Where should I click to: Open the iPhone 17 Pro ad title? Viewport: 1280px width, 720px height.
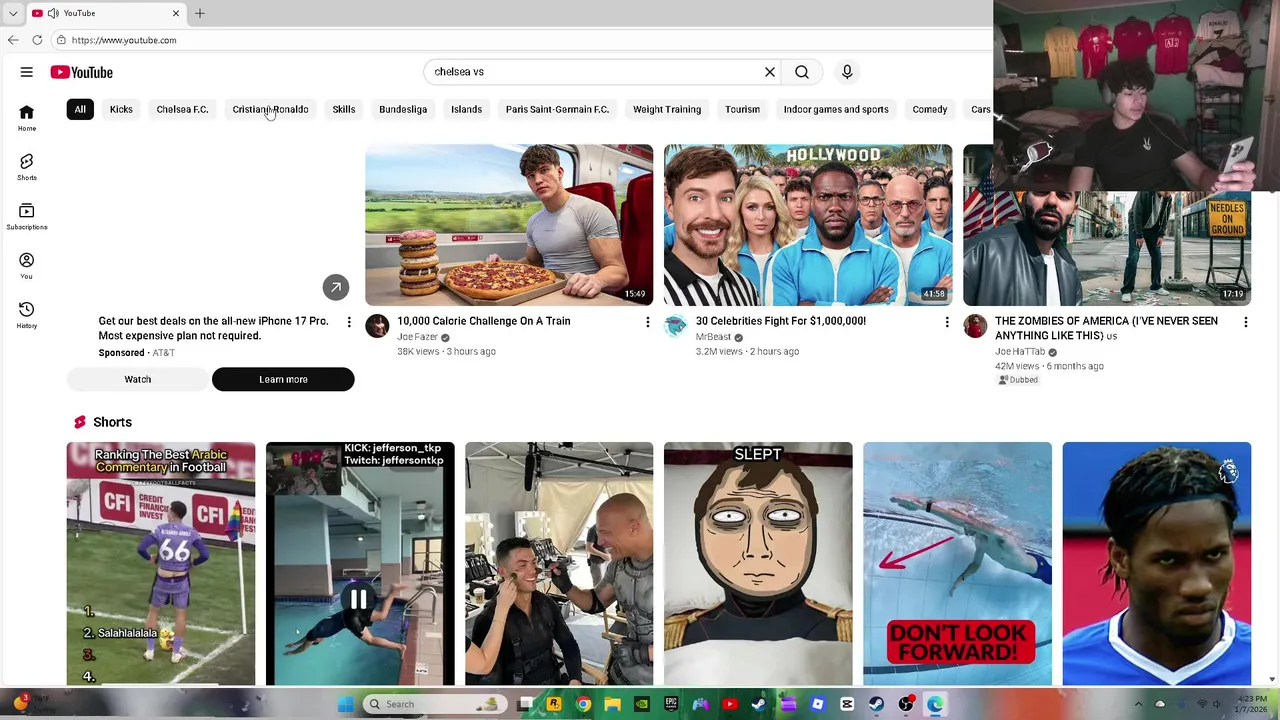(214, 328)
